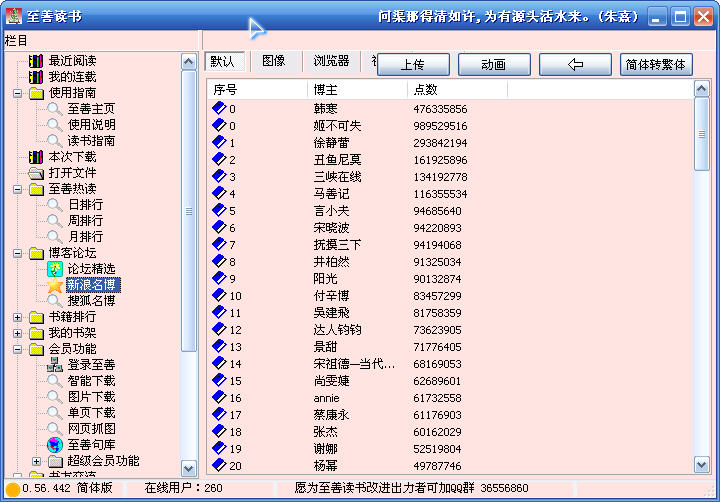Click the left-arrow back button
720x502 pixels.
[x=575, y=64]
